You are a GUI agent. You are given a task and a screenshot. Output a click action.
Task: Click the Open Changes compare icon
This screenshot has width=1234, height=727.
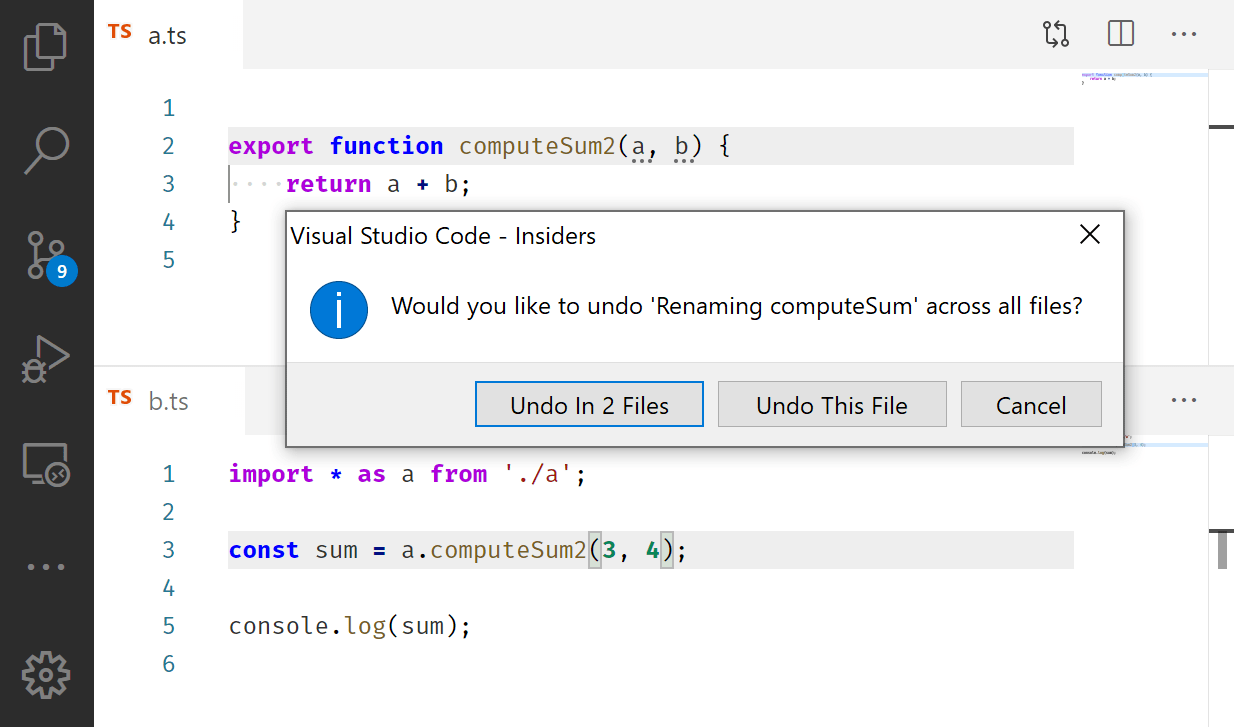[1056, 34]
